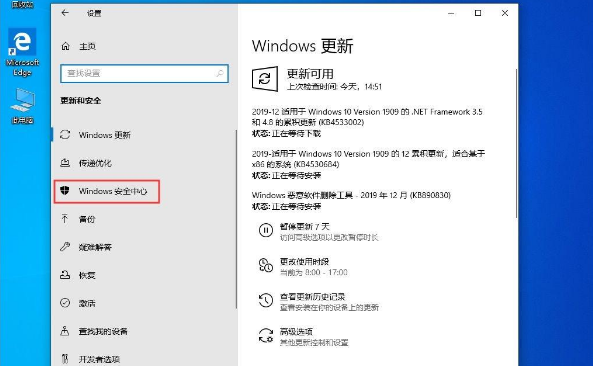This screenshot has width=593, height=366.
Task: Click the KB4530684 update entry text
Action: point(368,159)
